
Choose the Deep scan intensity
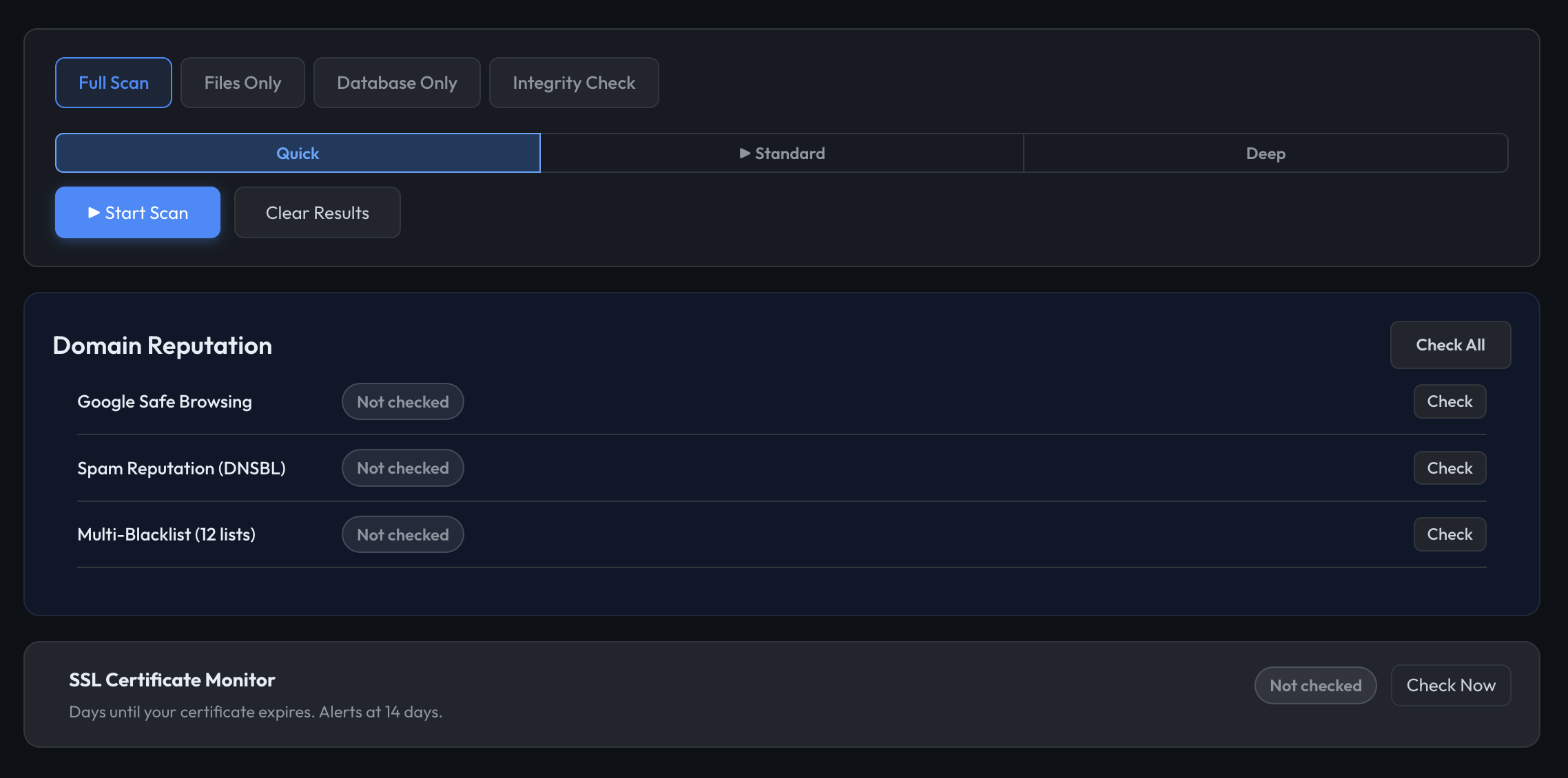point(1266,153)
